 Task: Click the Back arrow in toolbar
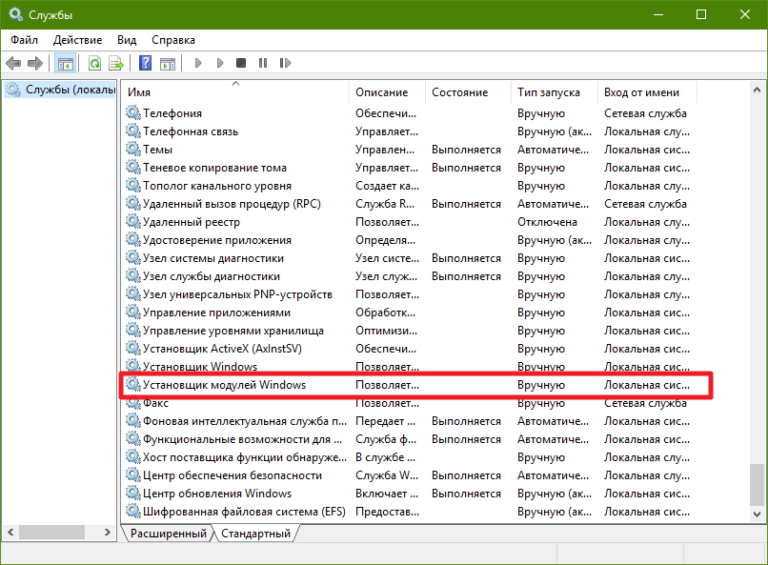[14, 63]
